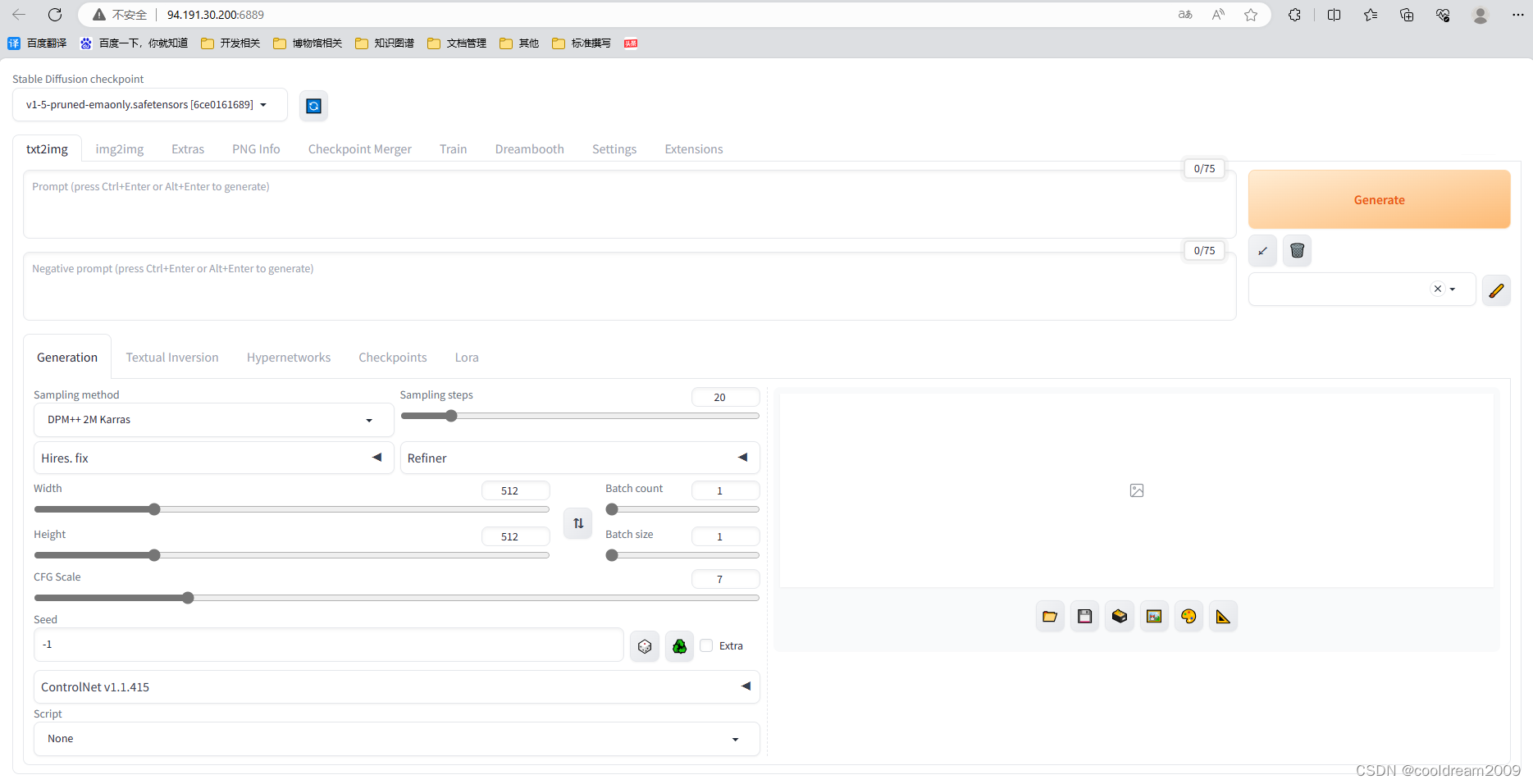Open the Dreambooth tab
Image resolution: width=1533 pixels, height=784 pixels.
530,149
